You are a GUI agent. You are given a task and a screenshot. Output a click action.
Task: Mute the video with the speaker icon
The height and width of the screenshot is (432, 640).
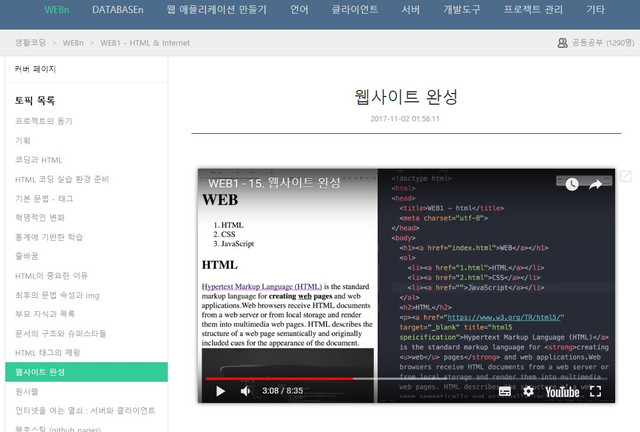coord(245,391)
